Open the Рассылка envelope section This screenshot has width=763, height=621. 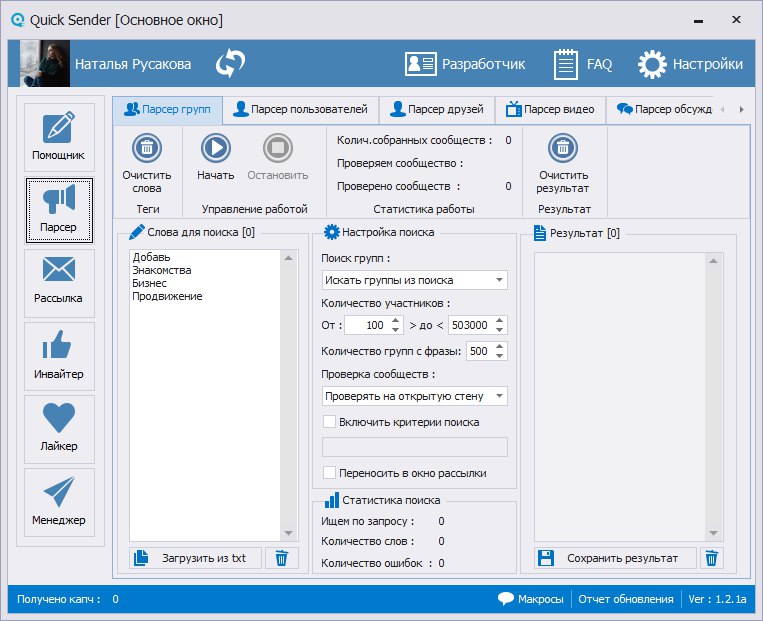(x=59, y=283)
